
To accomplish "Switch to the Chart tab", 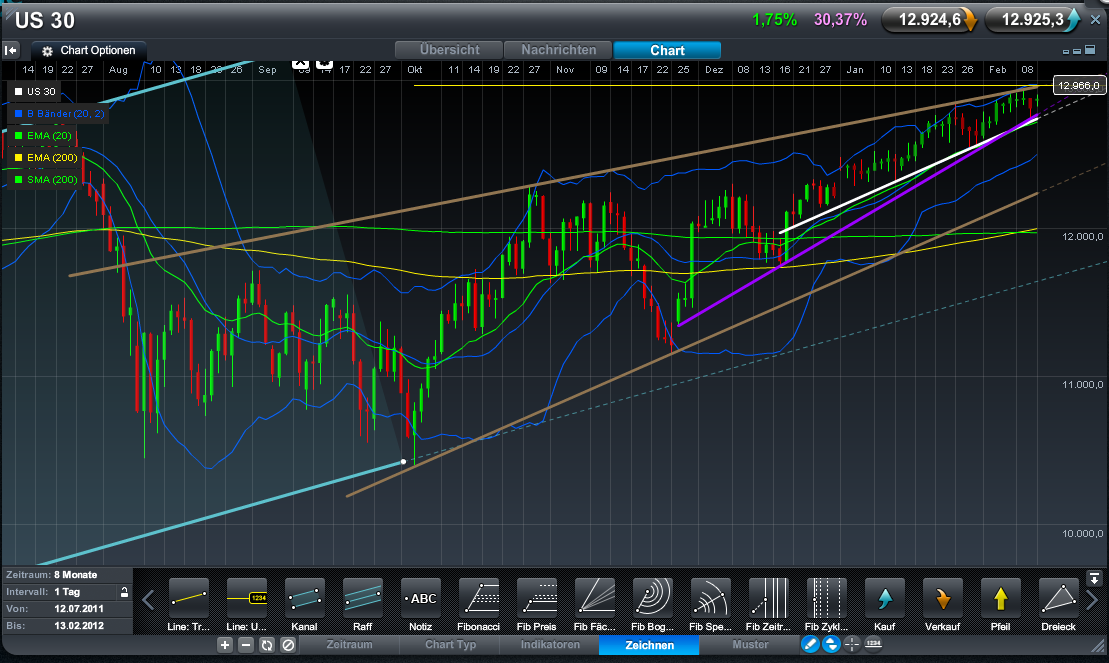I will pos(667,50).
